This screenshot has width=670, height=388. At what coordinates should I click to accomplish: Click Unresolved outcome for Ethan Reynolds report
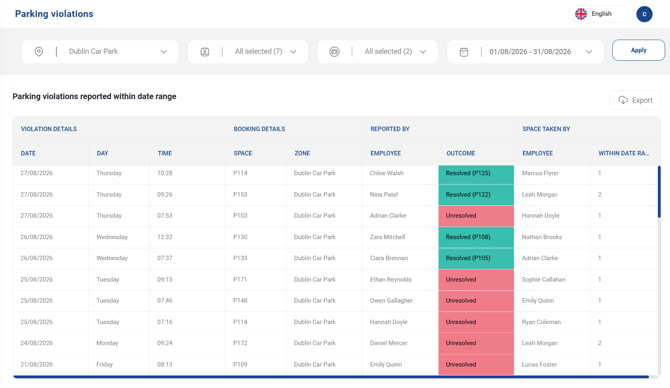pyautogui.click(x=476, y=279)
